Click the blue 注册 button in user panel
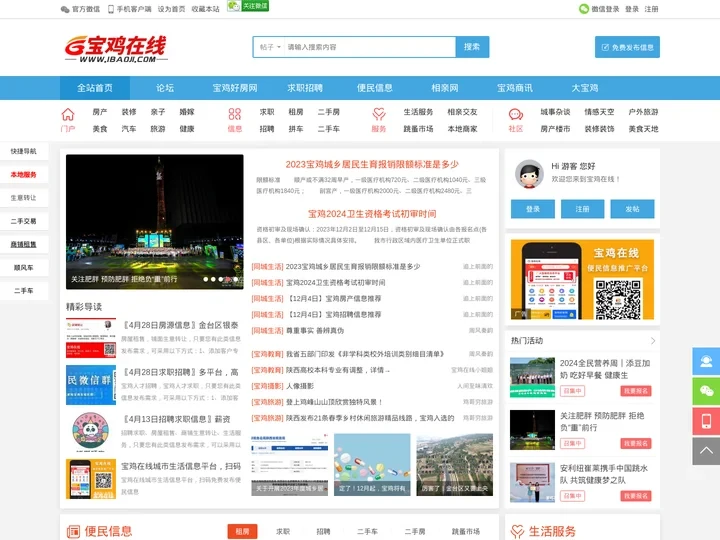The height and width of the screenshot is (540, 720). [582, 209]
